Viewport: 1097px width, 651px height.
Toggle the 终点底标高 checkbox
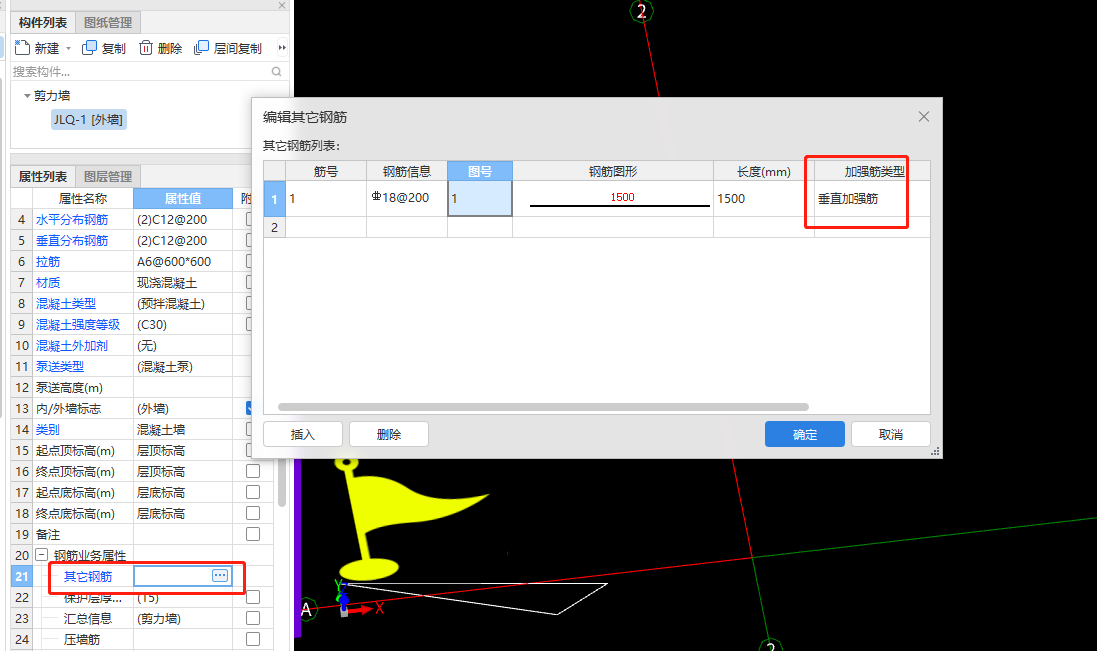click(x=253, y=513)
